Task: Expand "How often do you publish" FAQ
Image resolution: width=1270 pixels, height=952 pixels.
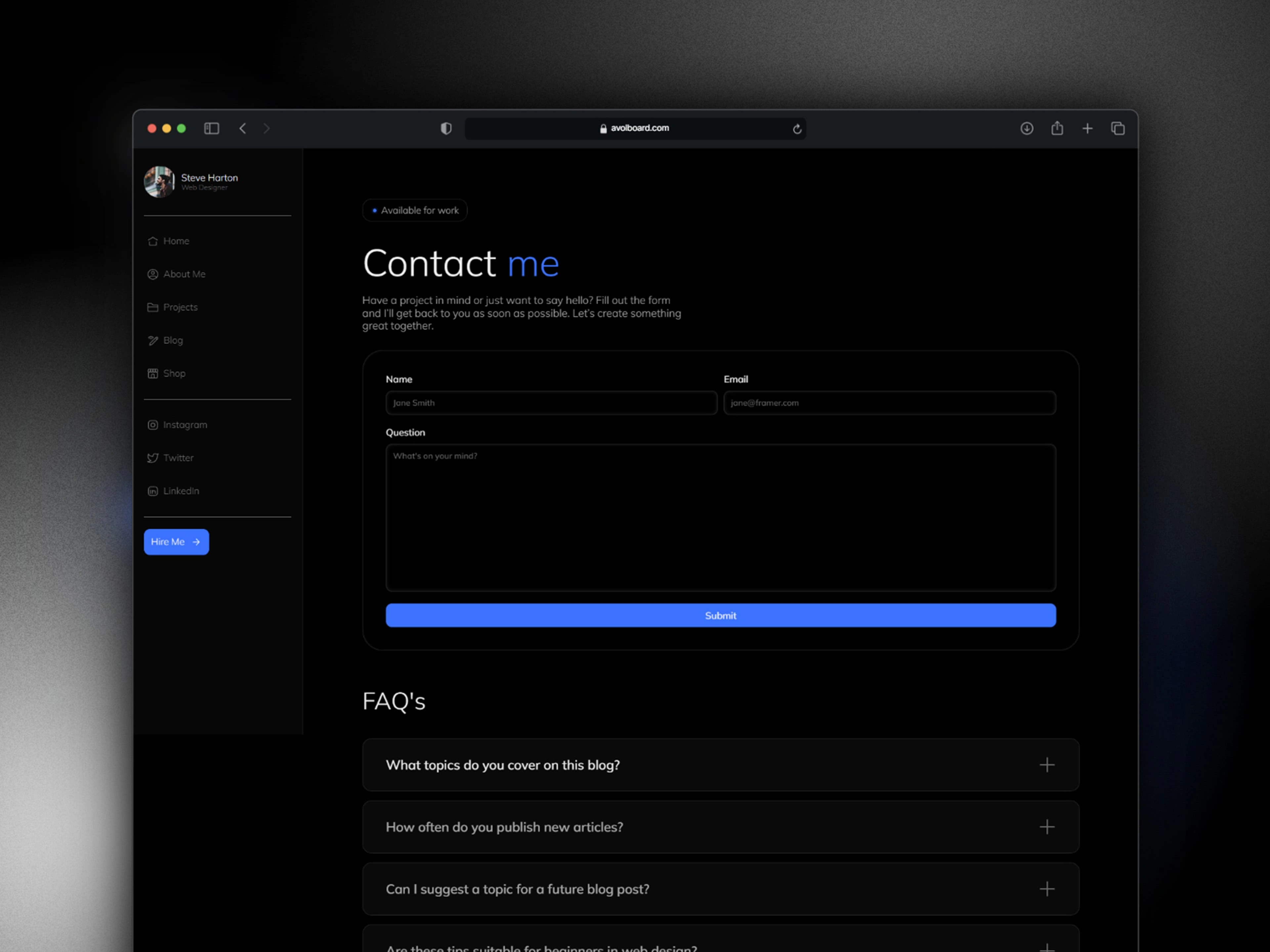Action: tap(721, 827)
